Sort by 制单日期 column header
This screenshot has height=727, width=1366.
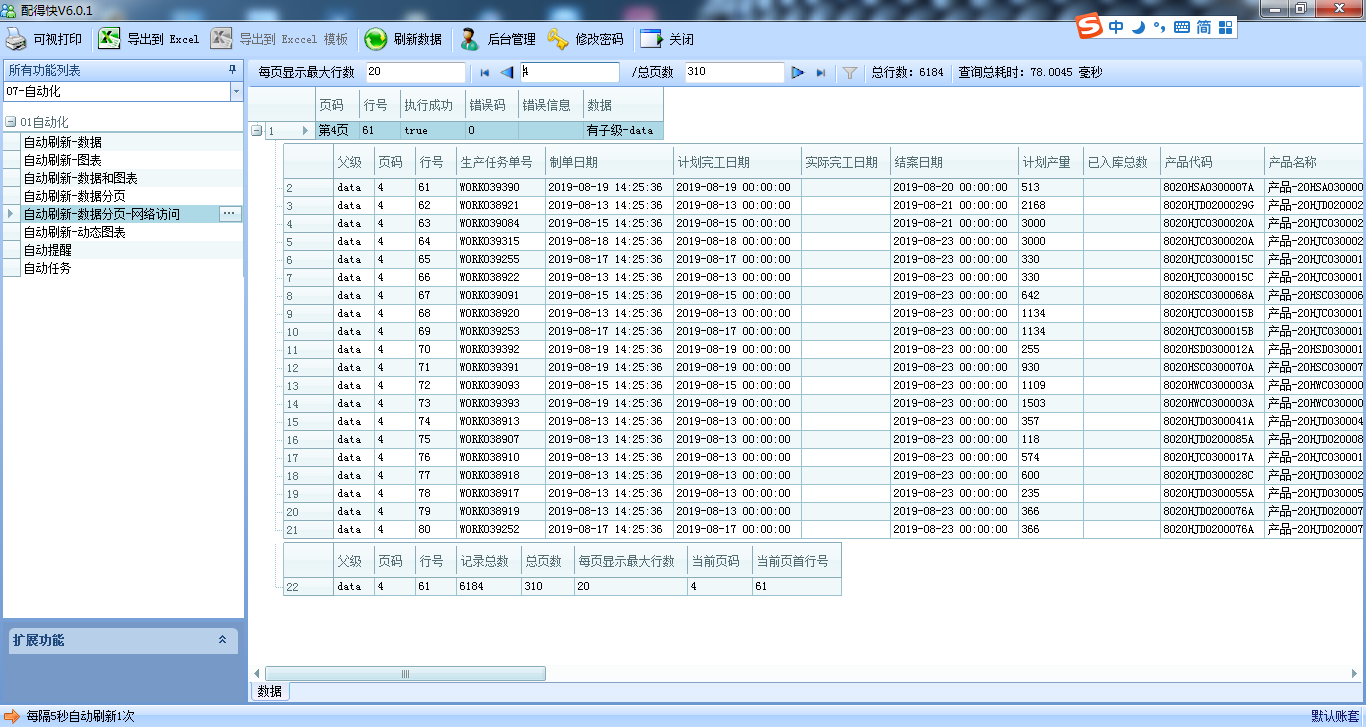609,162
